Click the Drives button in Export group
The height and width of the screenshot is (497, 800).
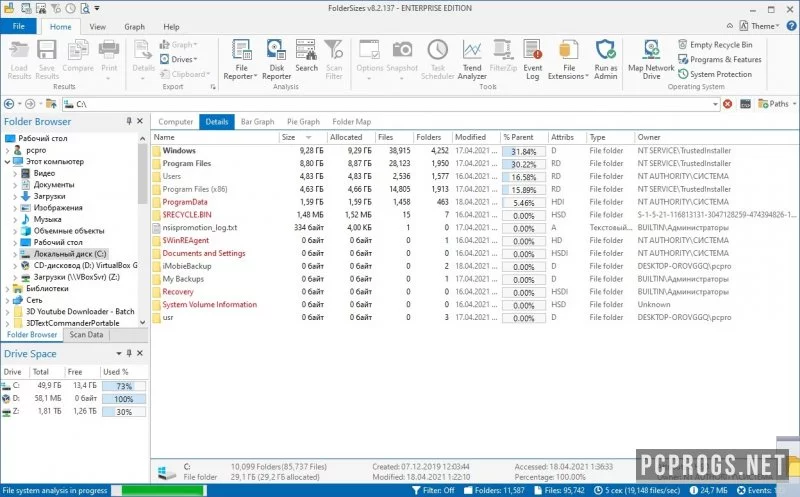[178, 59]
